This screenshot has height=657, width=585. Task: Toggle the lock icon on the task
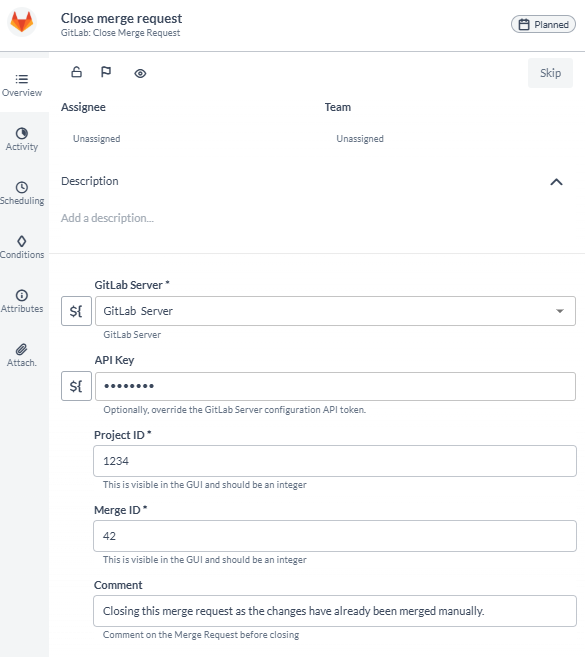[76, 72]
